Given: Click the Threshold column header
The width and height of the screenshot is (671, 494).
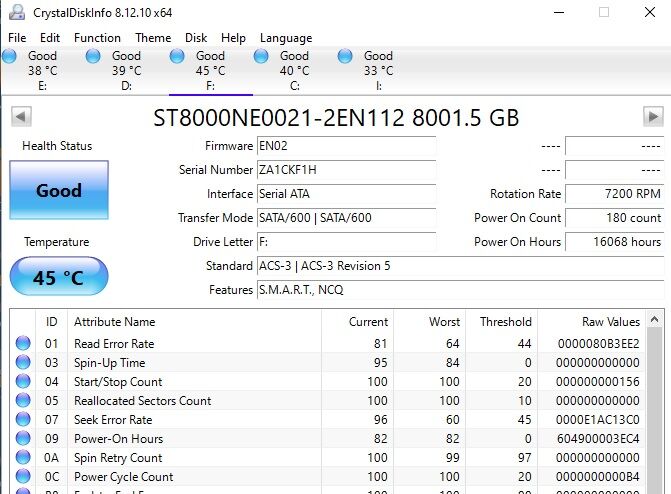Looking at the screenshot, I should 502,321.
